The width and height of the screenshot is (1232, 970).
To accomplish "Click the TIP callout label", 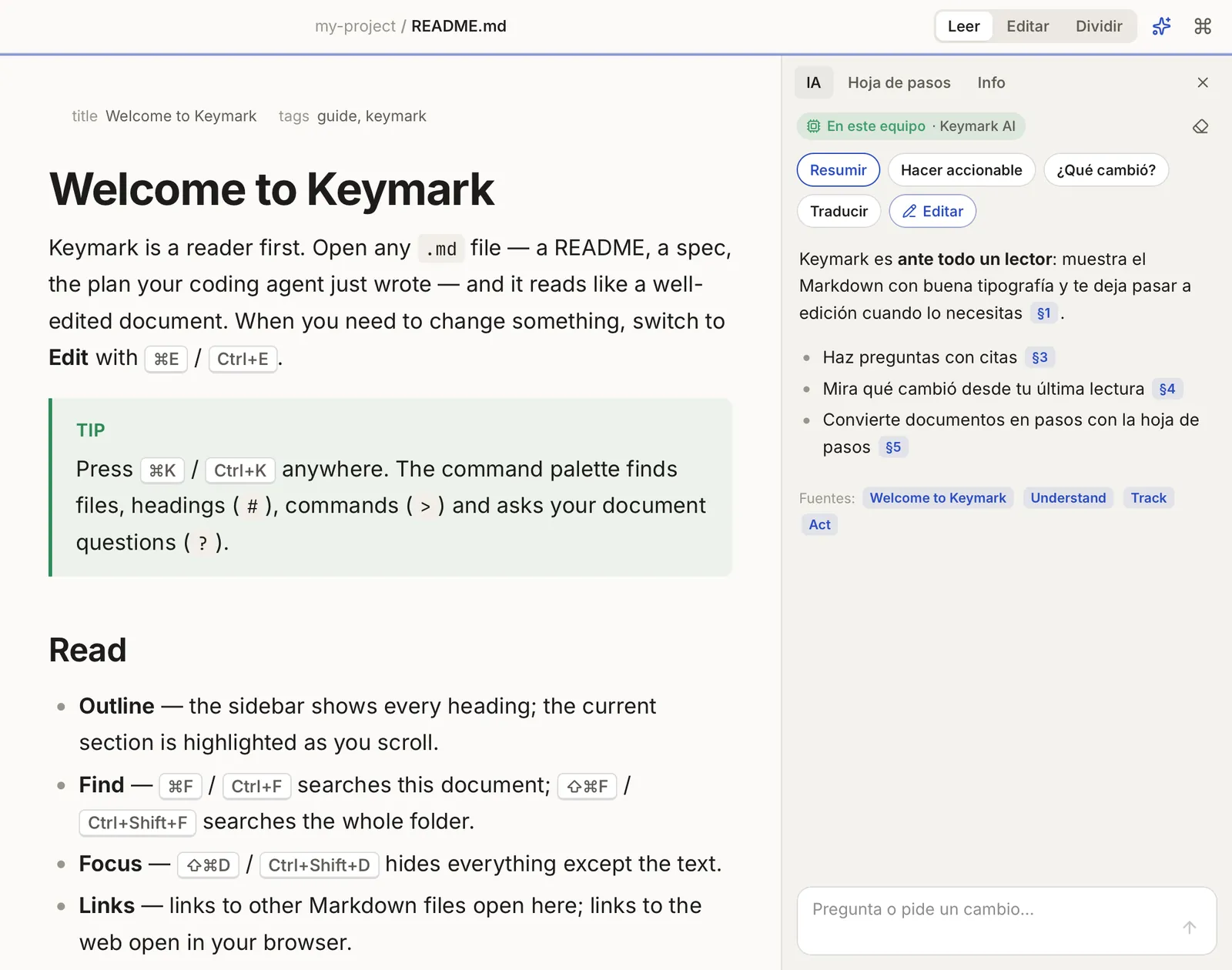I will click(x=91, y=430).
